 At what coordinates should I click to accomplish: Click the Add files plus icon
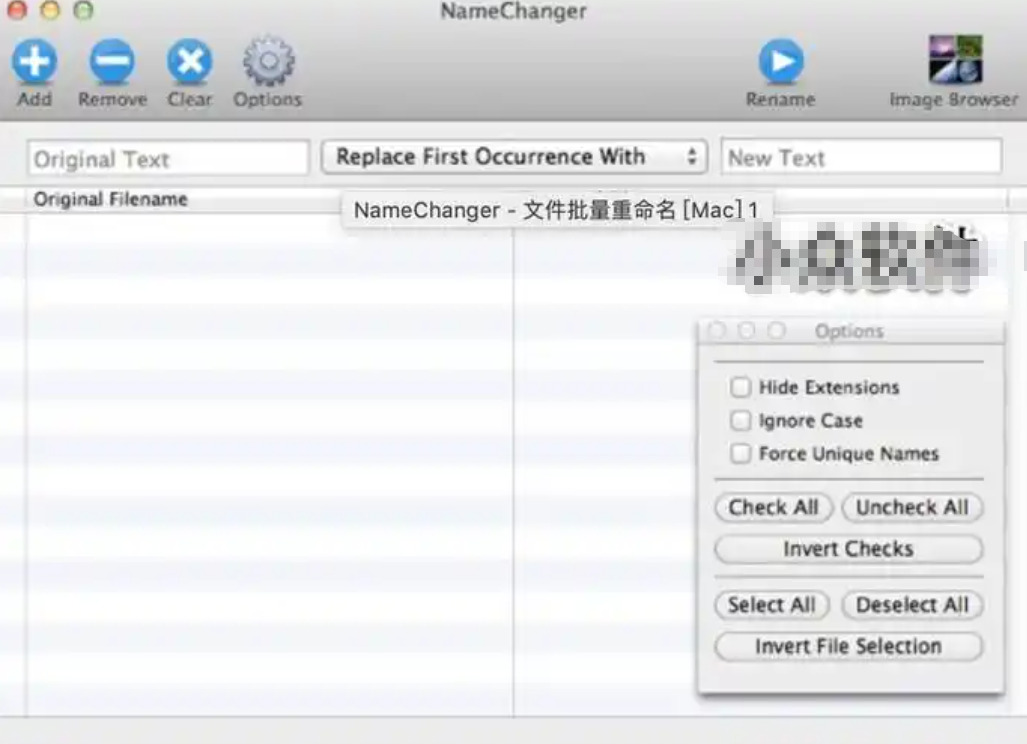point(34,62)
